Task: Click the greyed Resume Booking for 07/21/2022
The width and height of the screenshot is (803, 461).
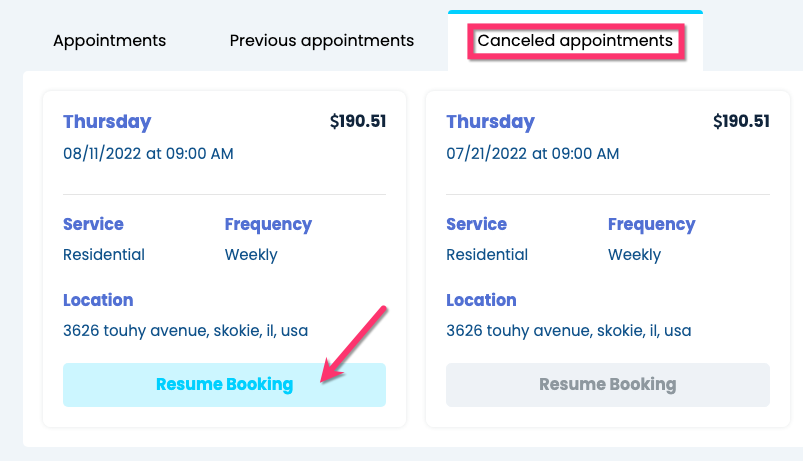Action: [x=607, y=384]
